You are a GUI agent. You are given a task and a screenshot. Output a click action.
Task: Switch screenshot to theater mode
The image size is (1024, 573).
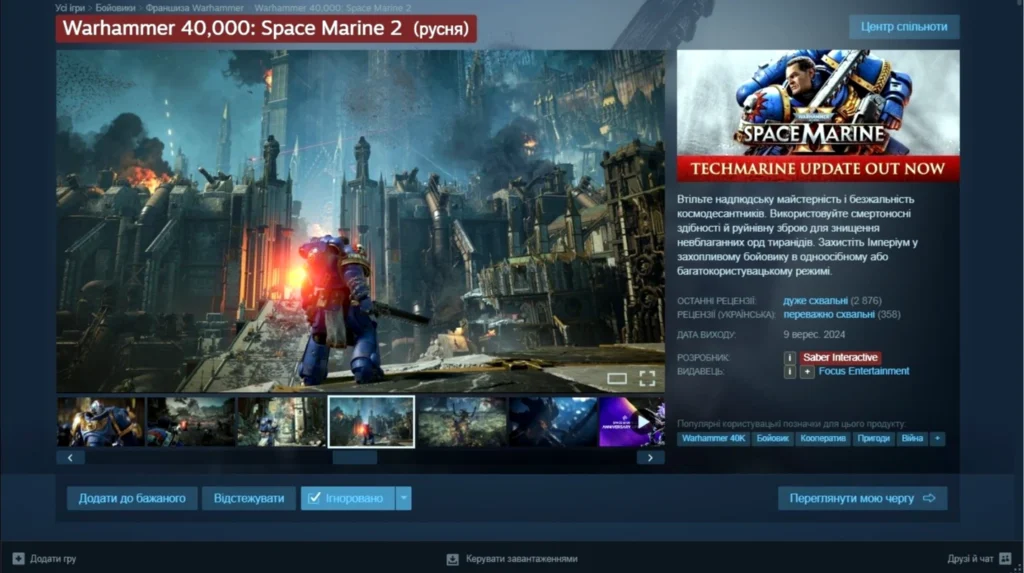tap(617, 378)
